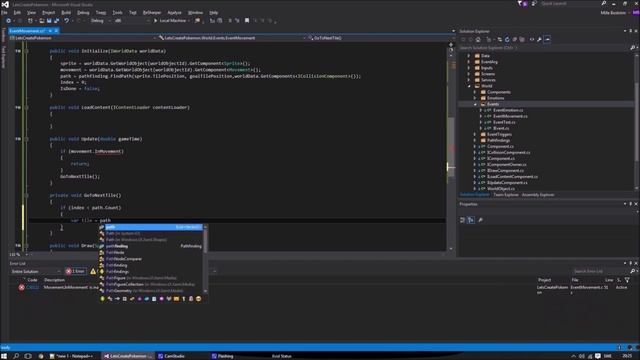Click the Save All toolbar icon
The image size is (640, 360).
point(56,20)
